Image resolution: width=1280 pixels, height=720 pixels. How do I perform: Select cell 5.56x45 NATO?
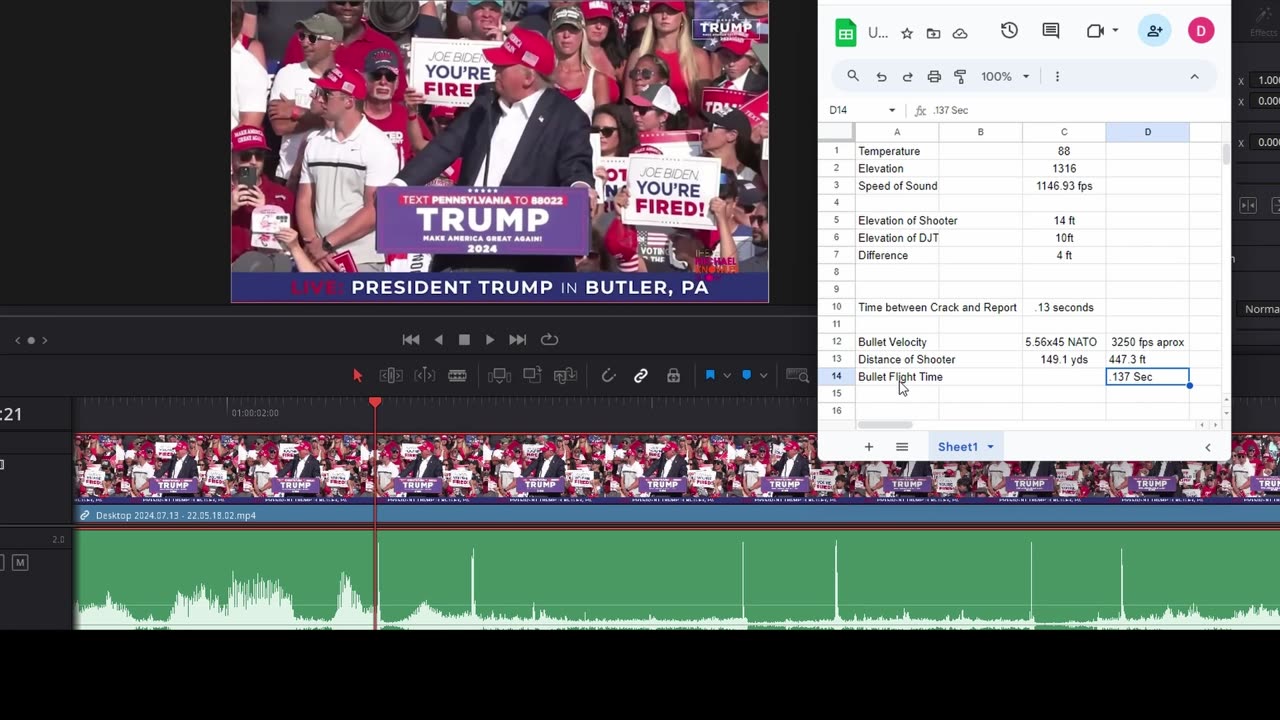point(1064,342)
